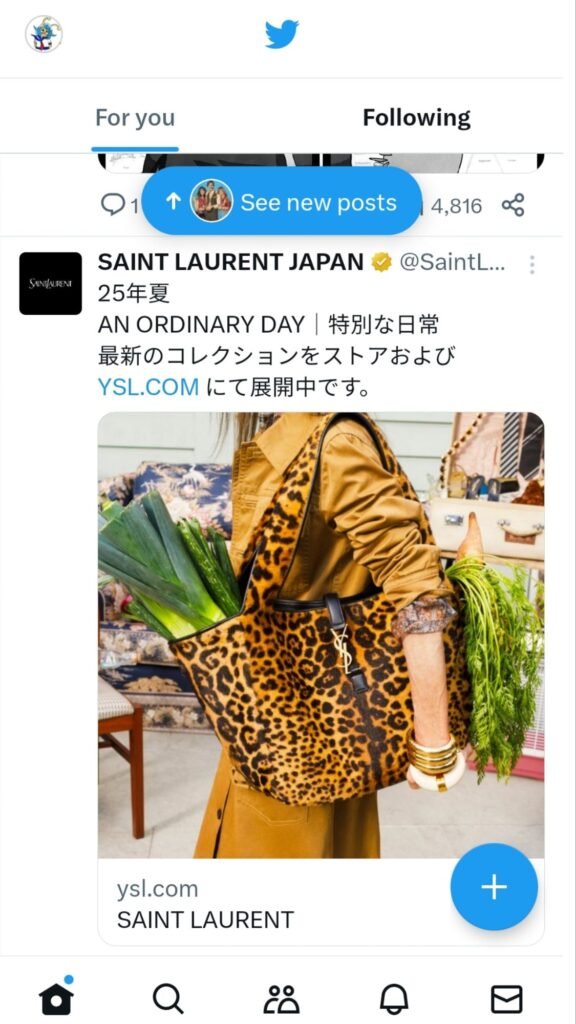
Task: Open the @SaintL... handle
Action: point(452,263)
